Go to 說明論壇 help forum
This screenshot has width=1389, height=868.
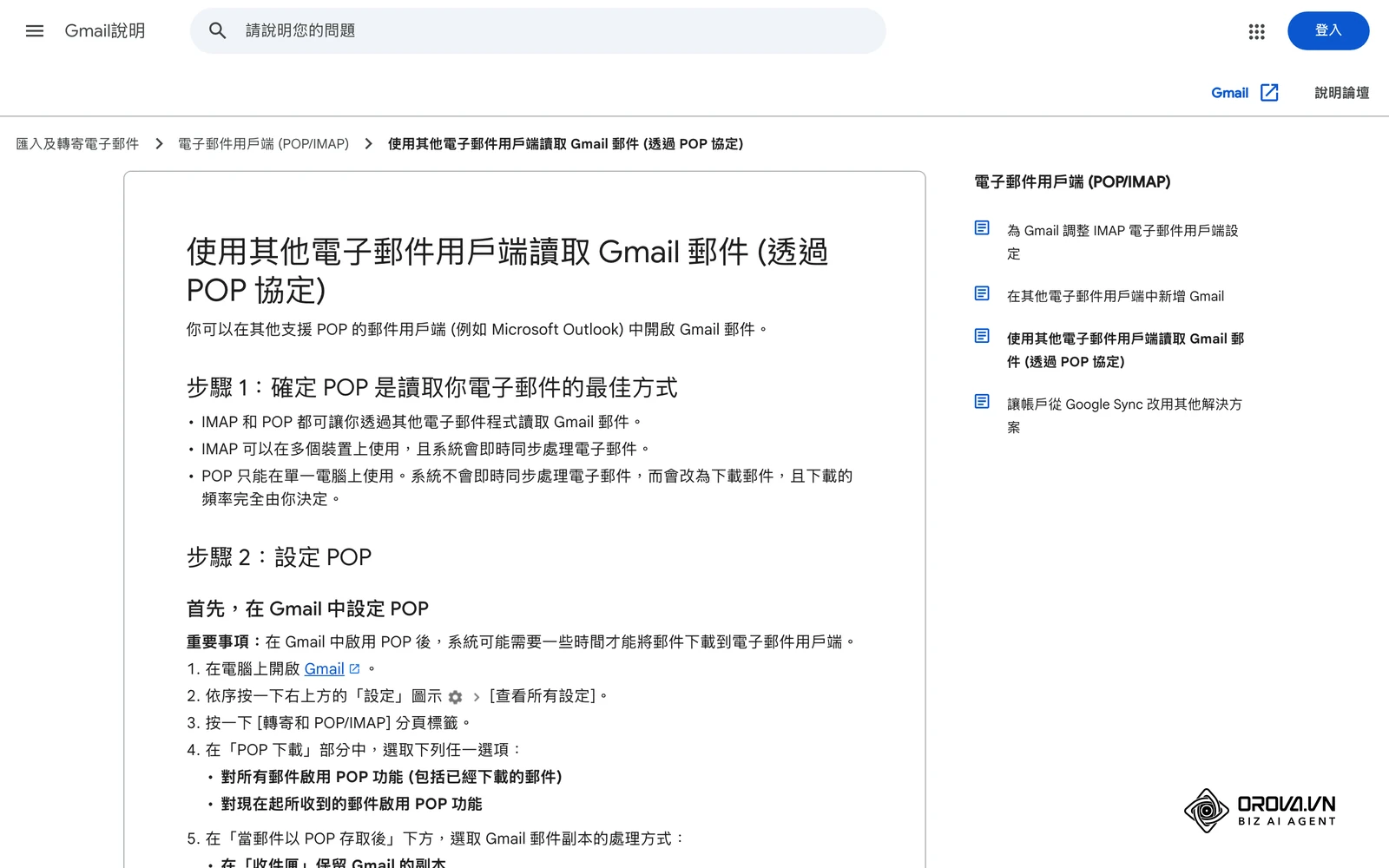click(1341, 93)
